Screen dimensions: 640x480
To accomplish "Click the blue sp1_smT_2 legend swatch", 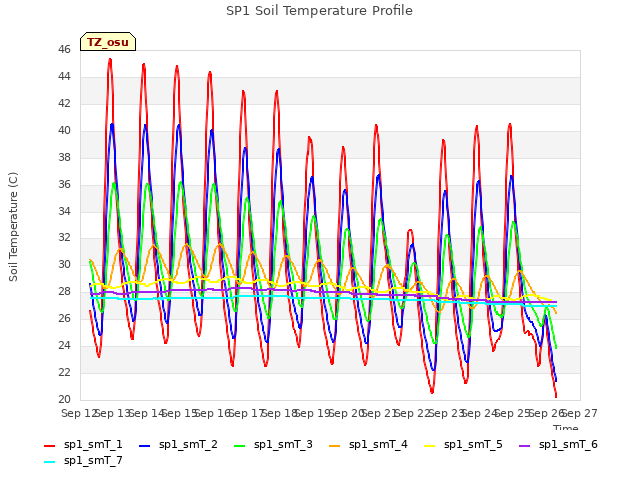I will [144, 446].
